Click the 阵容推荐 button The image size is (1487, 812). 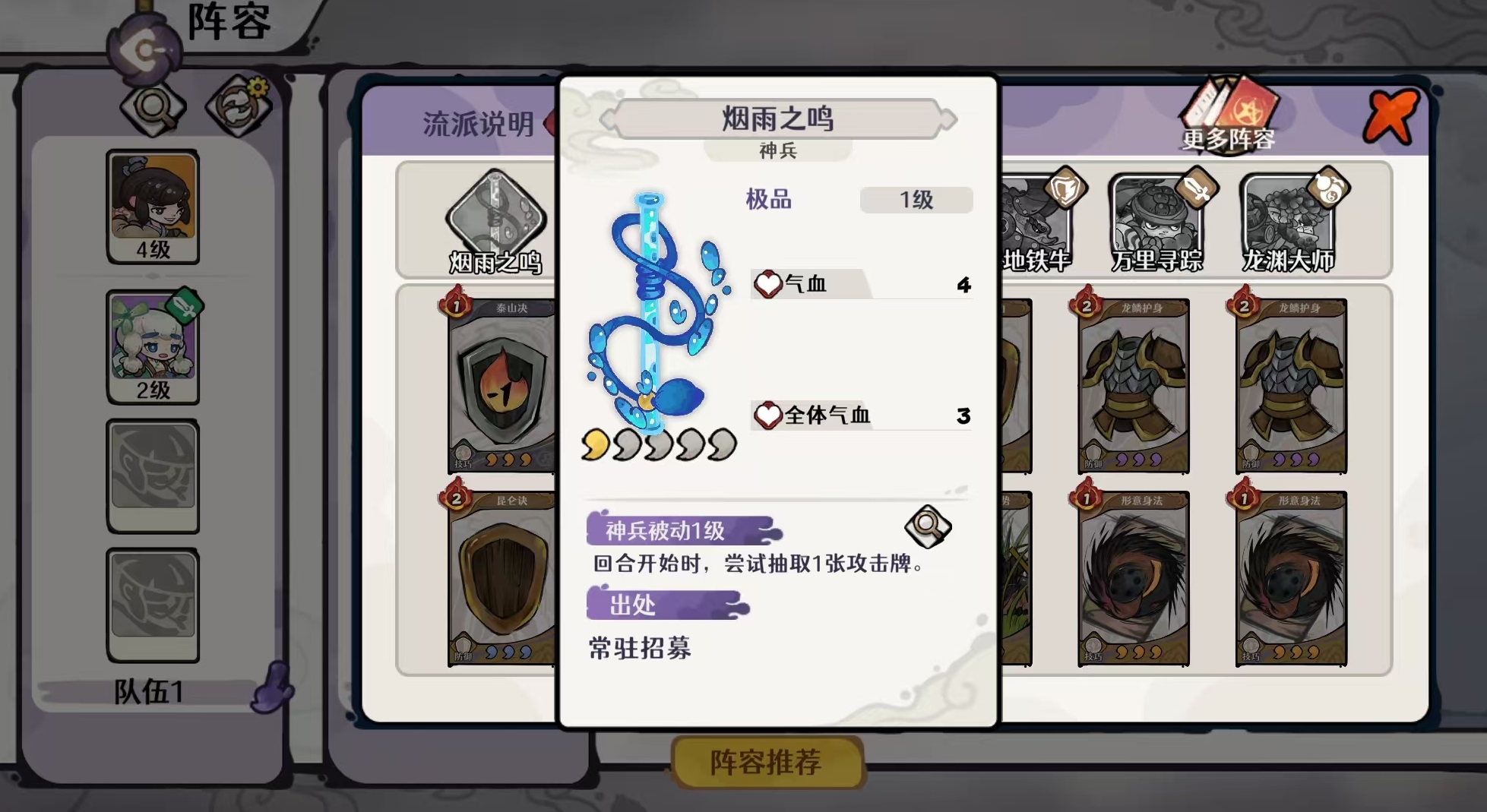(x=766, y=762)
